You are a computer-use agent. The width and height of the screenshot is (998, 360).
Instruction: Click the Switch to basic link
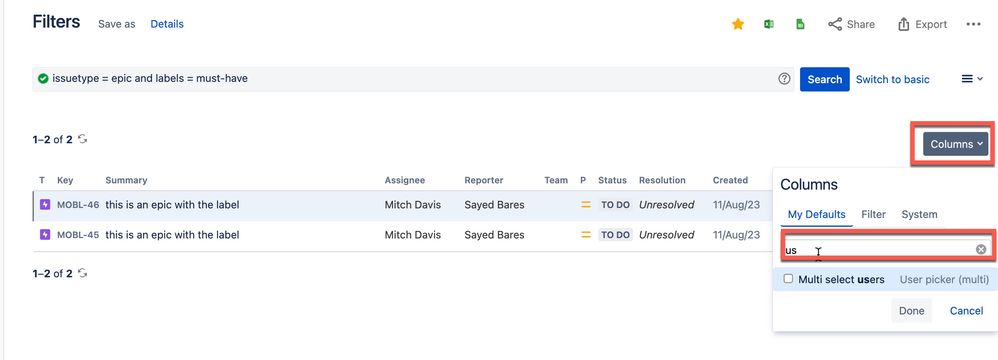tap(892, 80)
